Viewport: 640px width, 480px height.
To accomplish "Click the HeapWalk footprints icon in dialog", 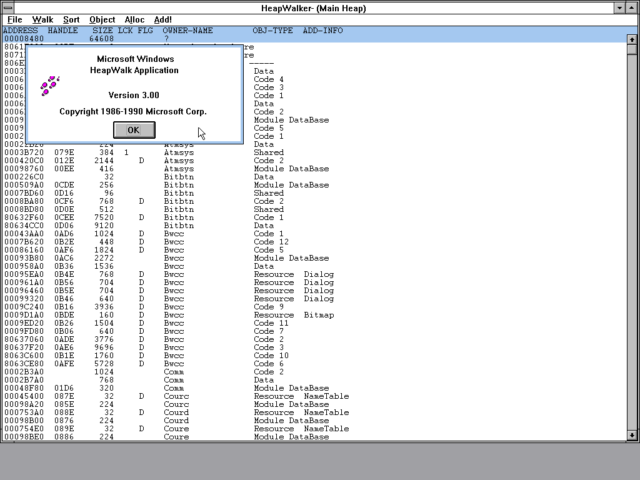I will 50,86.
